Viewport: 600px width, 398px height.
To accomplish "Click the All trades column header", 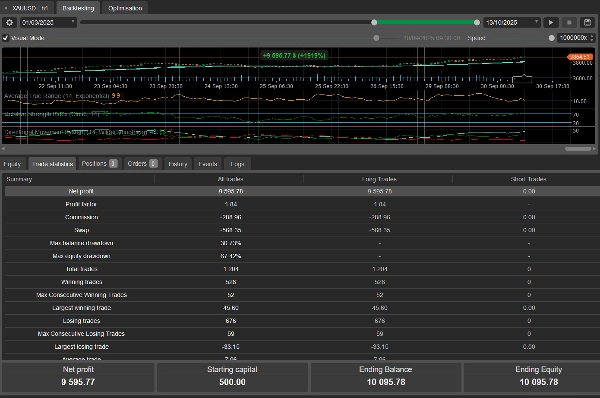I will 230,179.
